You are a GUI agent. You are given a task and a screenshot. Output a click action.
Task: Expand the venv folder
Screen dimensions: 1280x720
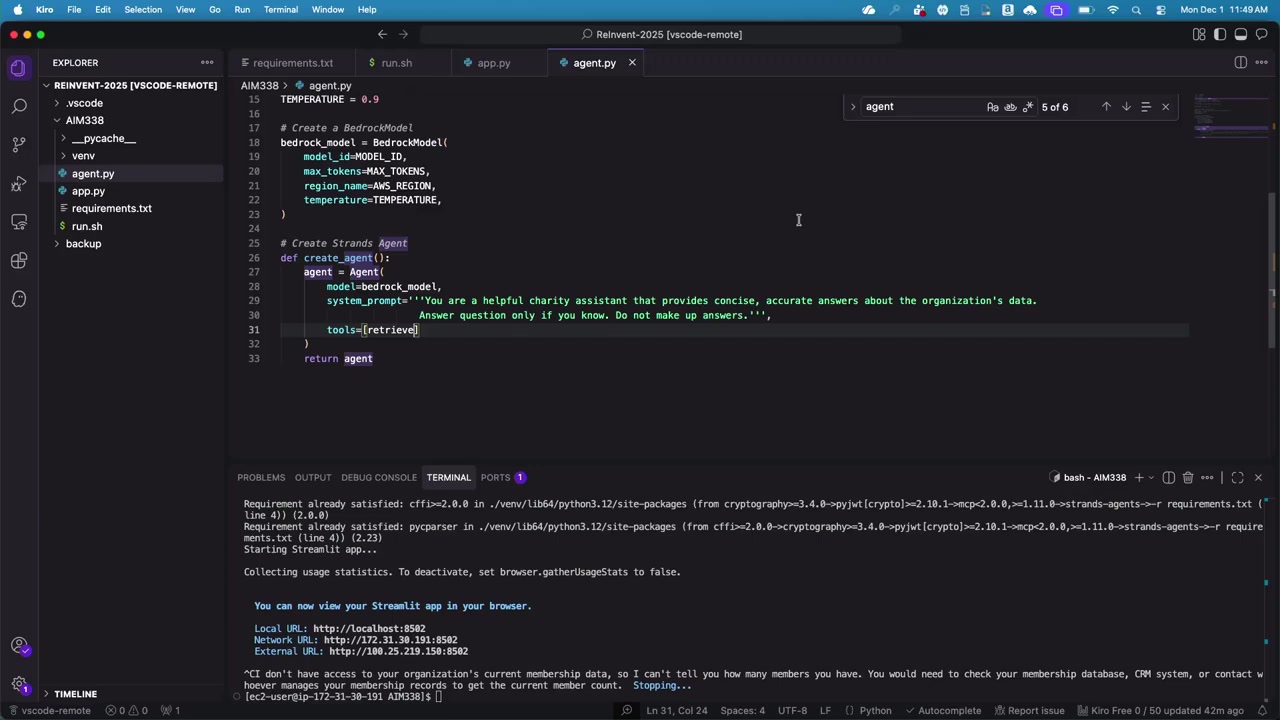[x=83, y=156]
